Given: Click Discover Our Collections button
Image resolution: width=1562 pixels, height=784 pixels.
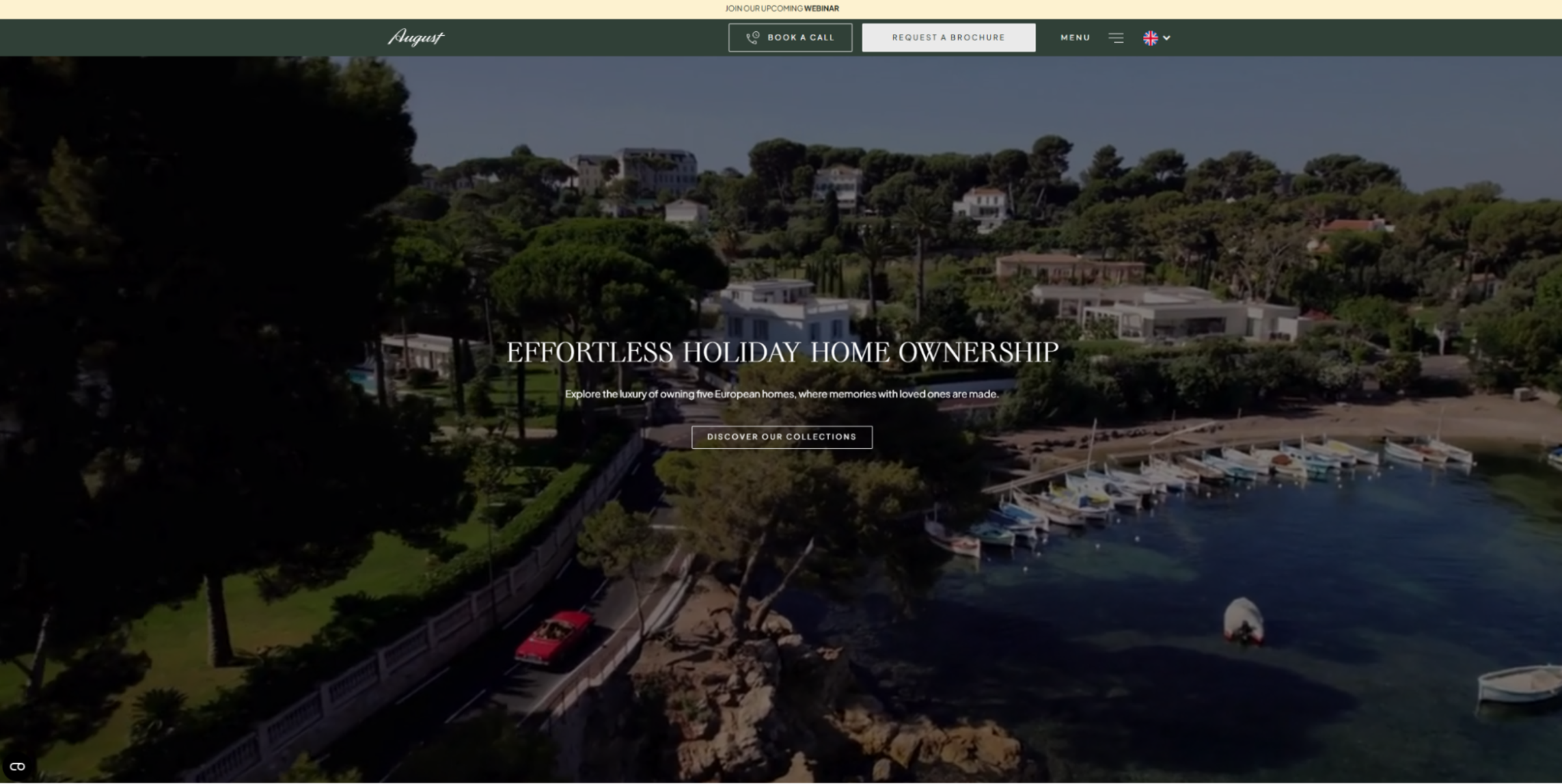Looking at the screenshot, I should 782,437.
